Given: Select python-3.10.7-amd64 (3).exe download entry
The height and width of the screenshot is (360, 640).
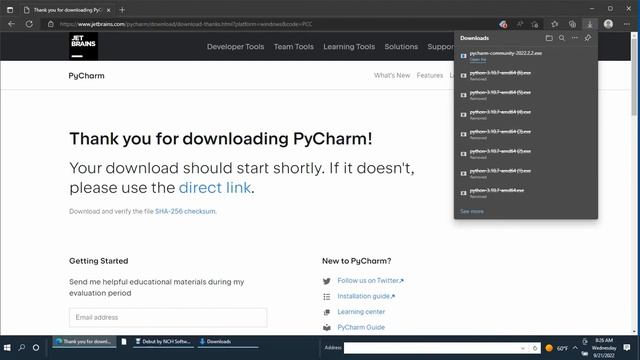Looking at the screenshot, I should pyautogui.click(x=526, y=134).
